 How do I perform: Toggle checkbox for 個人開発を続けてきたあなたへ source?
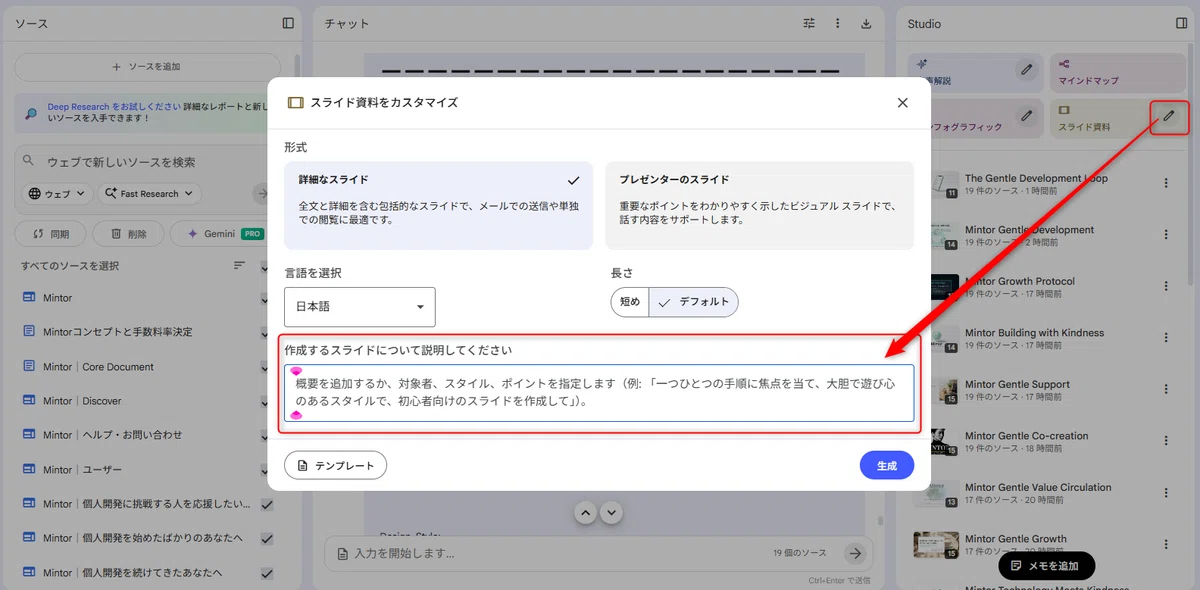[267, 573]
